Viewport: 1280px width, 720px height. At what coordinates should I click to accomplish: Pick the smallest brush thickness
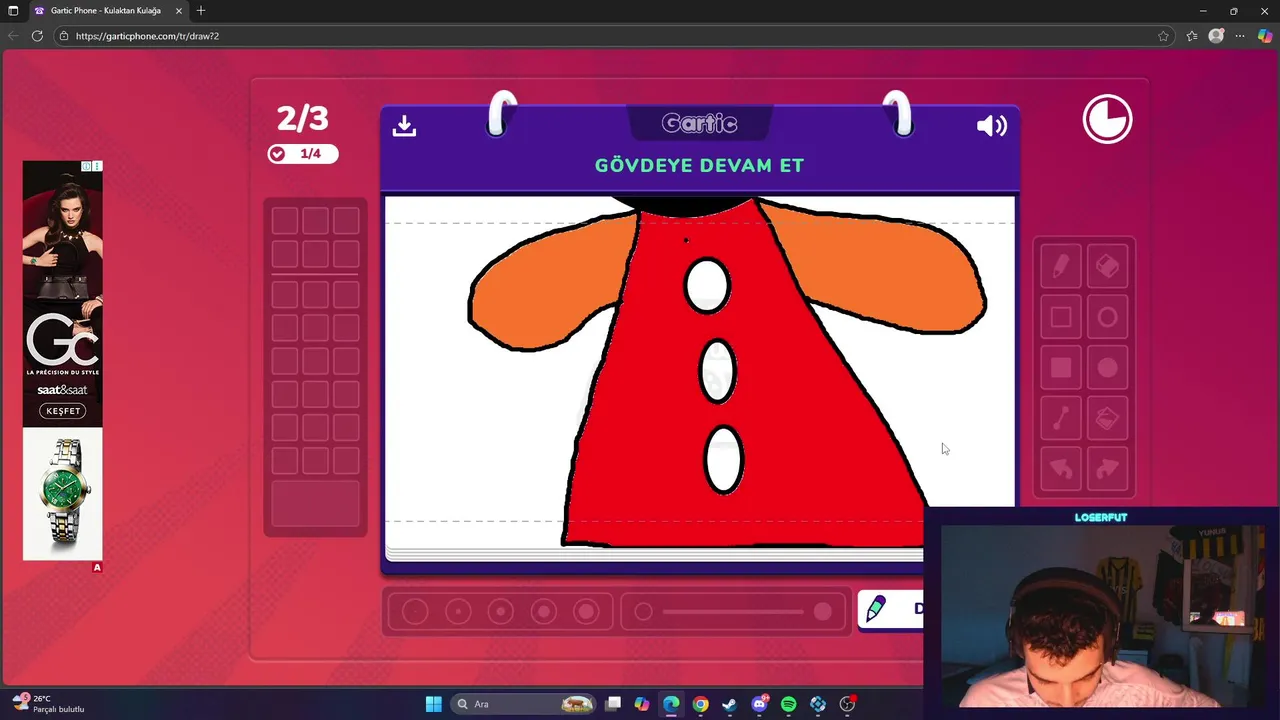click(415, 611)
